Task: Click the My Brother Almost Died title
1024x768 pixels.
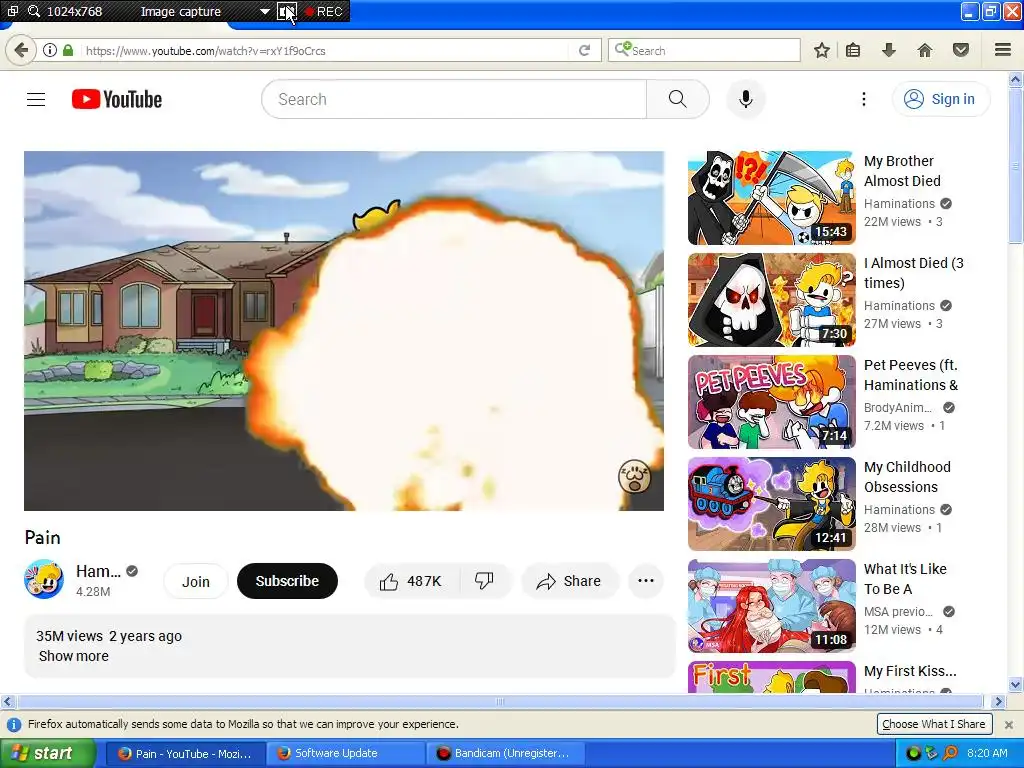Action: coord(903,171)
